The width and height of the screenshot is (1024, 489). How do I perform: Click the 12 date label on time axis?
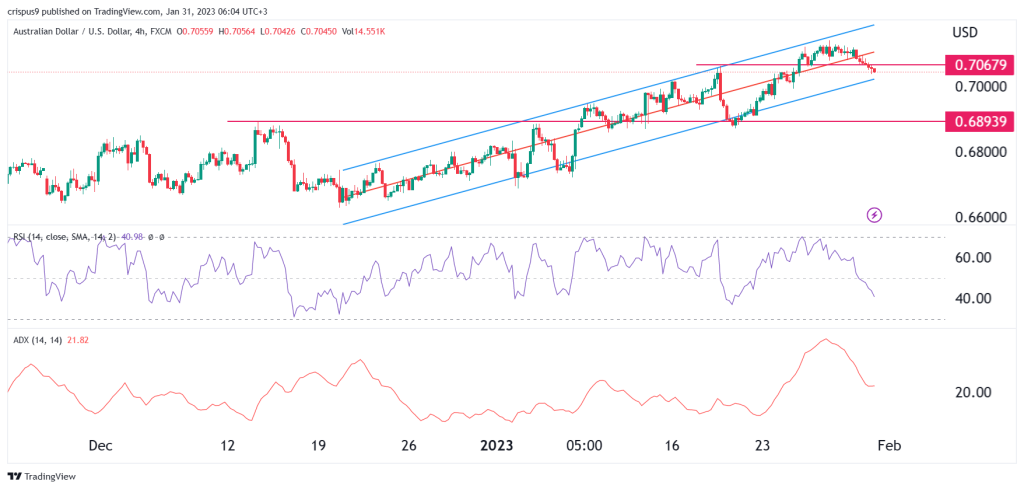pos(227,446)
